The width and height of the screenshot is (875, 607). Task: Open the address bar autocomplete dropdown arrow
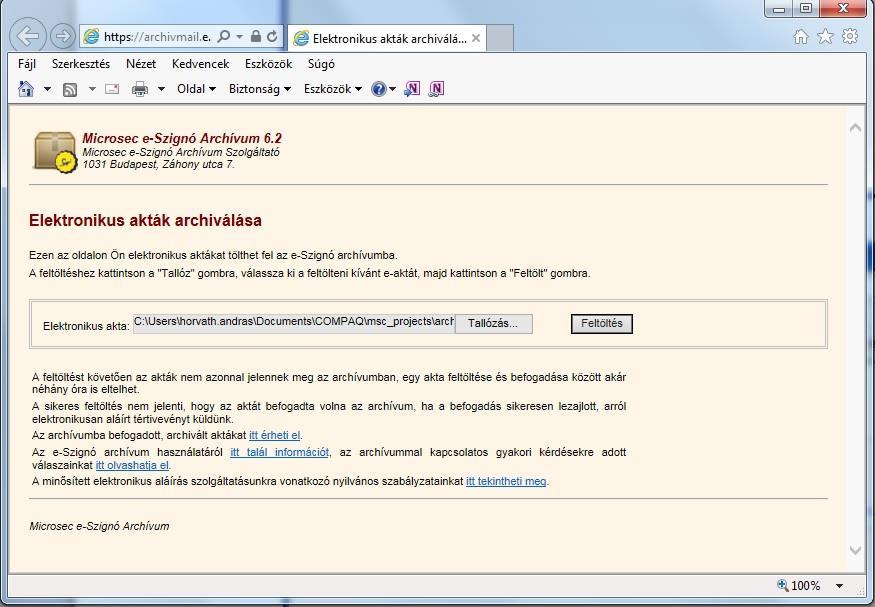coord(239,37)
